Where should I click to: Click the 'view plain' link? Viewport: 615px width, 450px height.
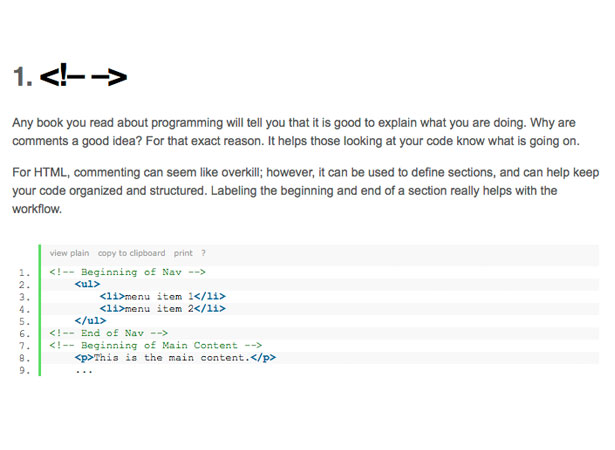tap(69, 253)
